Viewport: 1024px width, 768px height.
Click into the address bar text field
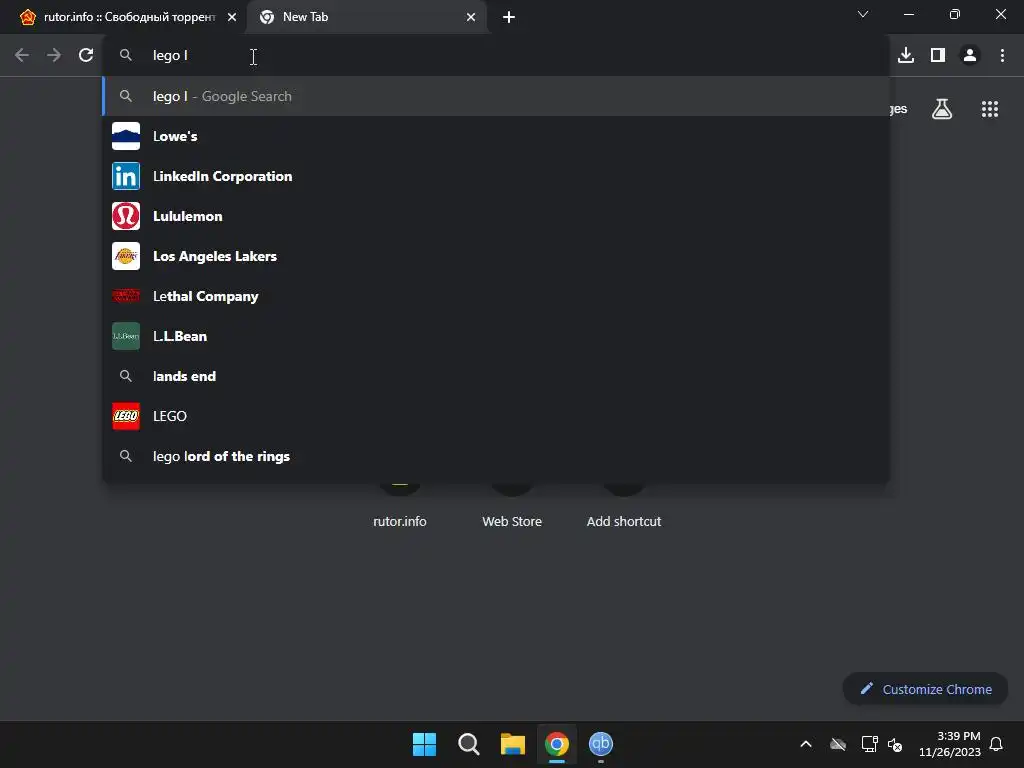(x=496, y=56)
